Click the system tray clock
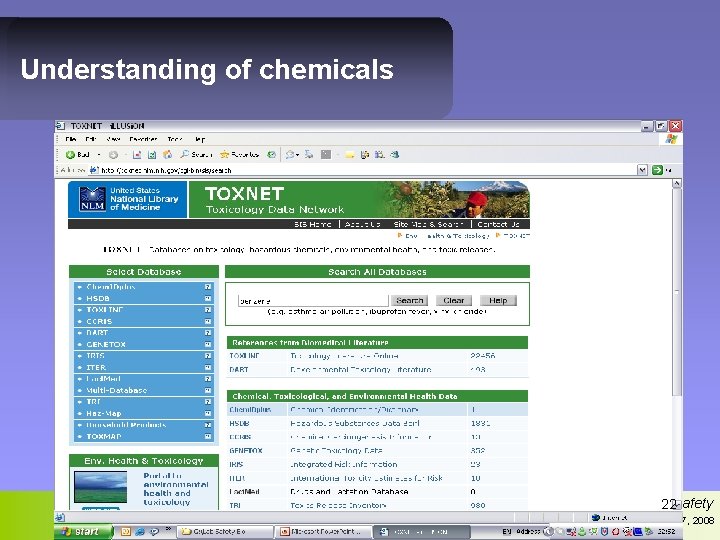The height and width of the screenshot is (540, 720). tap(667, 532)
